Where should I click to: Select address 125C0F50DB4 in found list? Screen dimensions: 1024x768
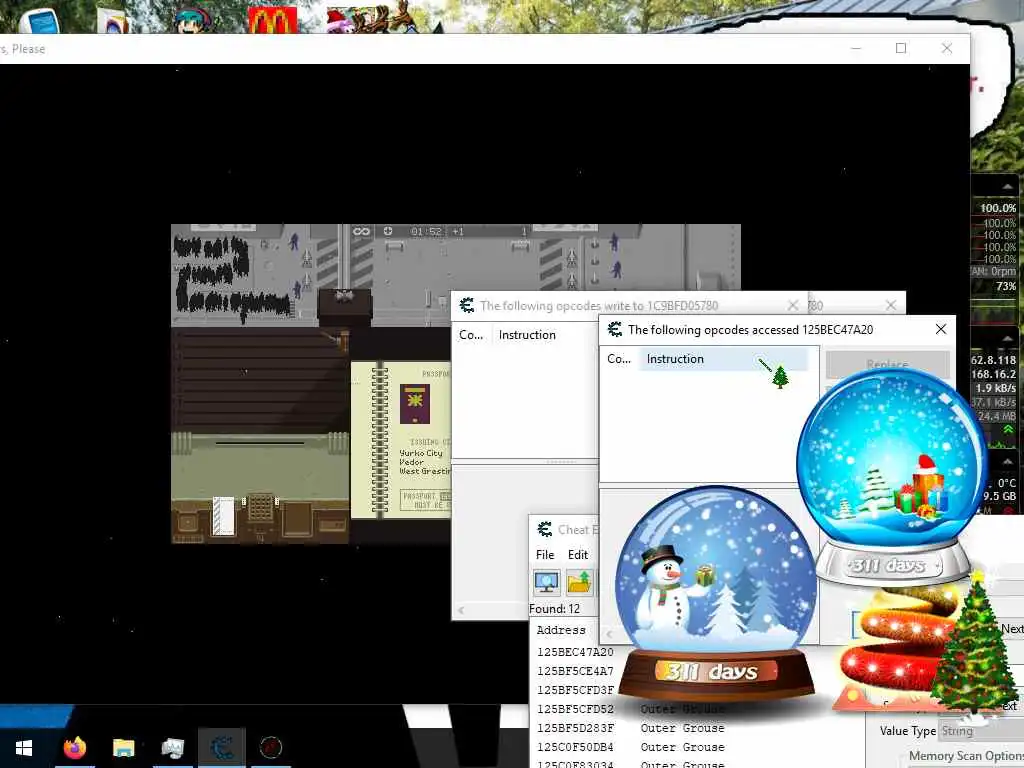click(x=575, y=746)
